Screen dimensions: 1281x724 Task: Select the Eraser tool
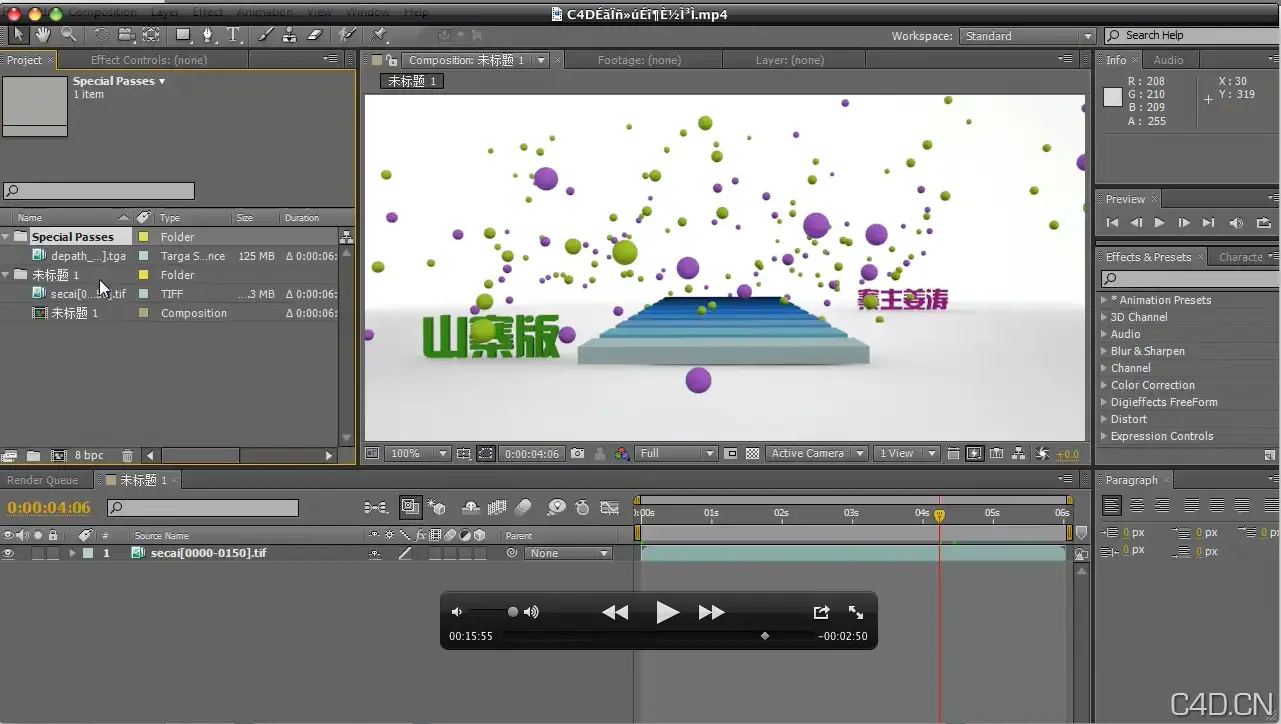tap(314, 34)
